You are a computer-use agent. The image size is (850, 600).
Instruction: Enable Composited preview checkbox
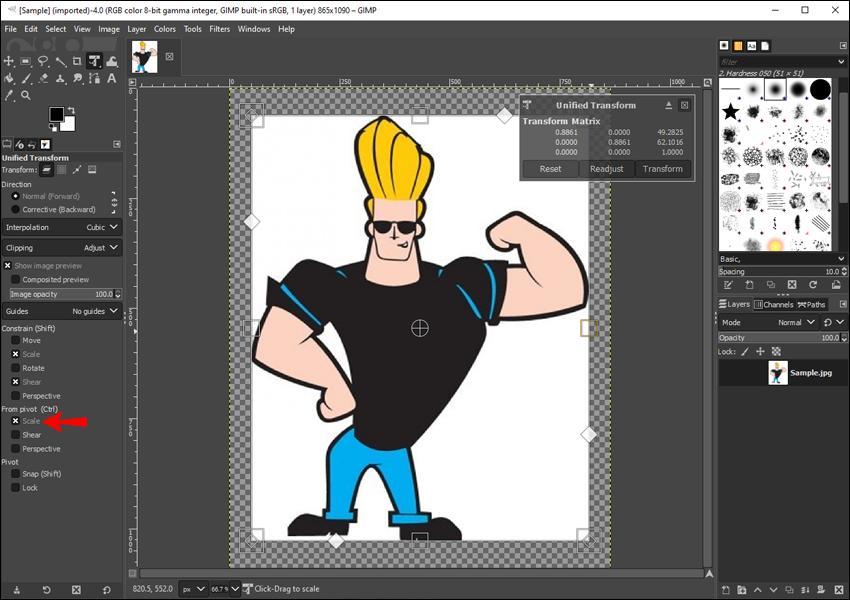pyautogui.click(x=15, y=280)
